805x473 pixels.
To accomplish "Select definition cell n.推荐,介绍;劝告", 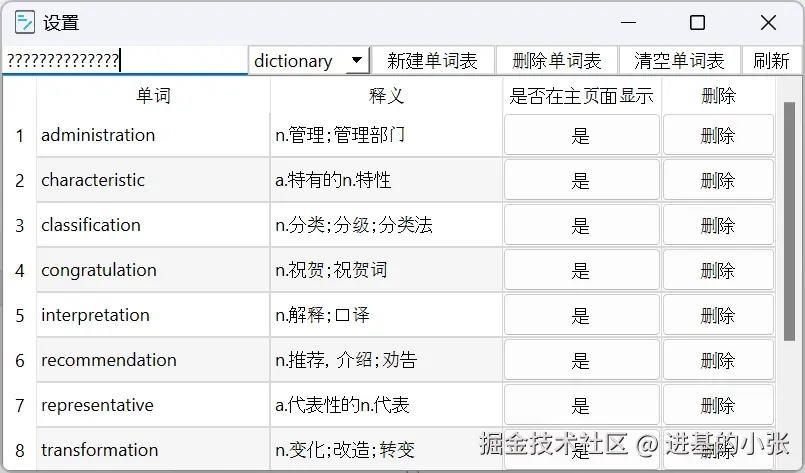I will point(386,360).
